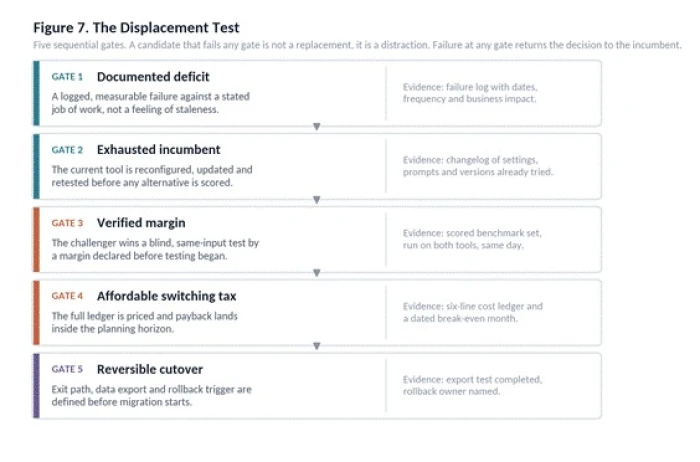Viewport: 700px width, 462px height.
Task: Select the GATE 2 label
Action: pyautogui.click(x=67, y=150)
